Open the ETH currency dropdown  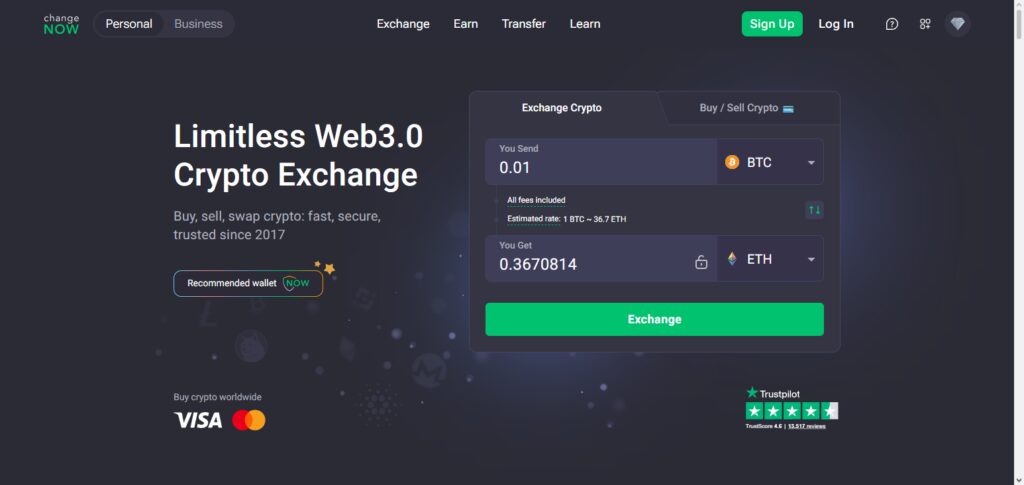click(770, 259)
